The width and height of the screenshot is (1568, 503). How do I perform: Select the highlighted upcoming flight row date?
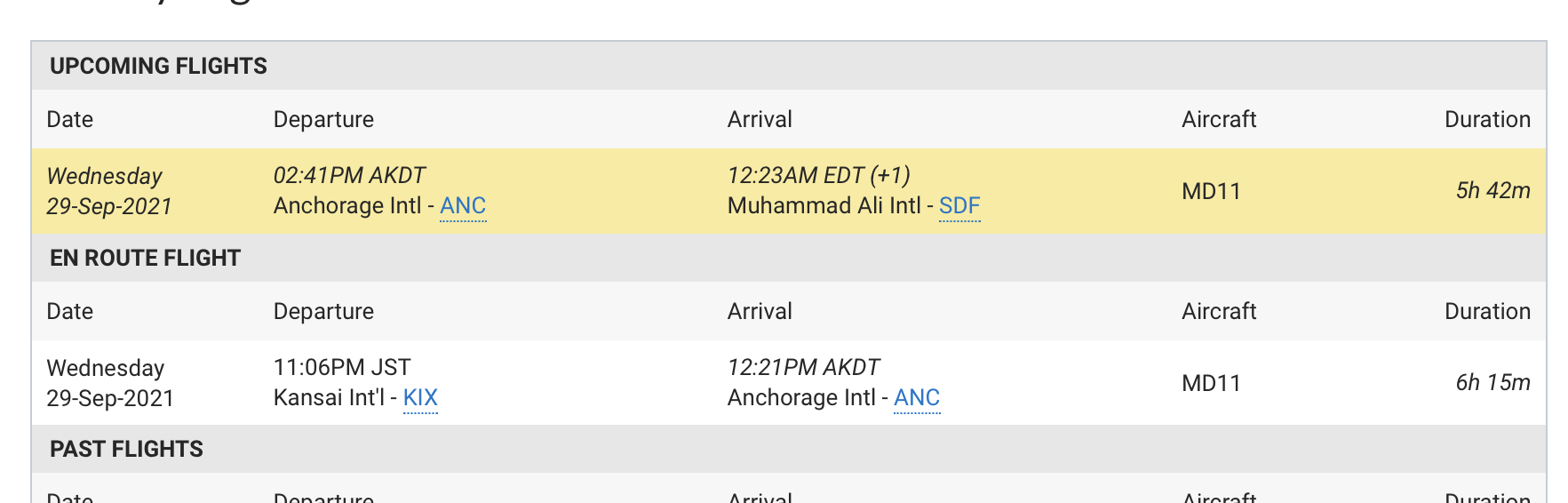(x=109, y=191)
